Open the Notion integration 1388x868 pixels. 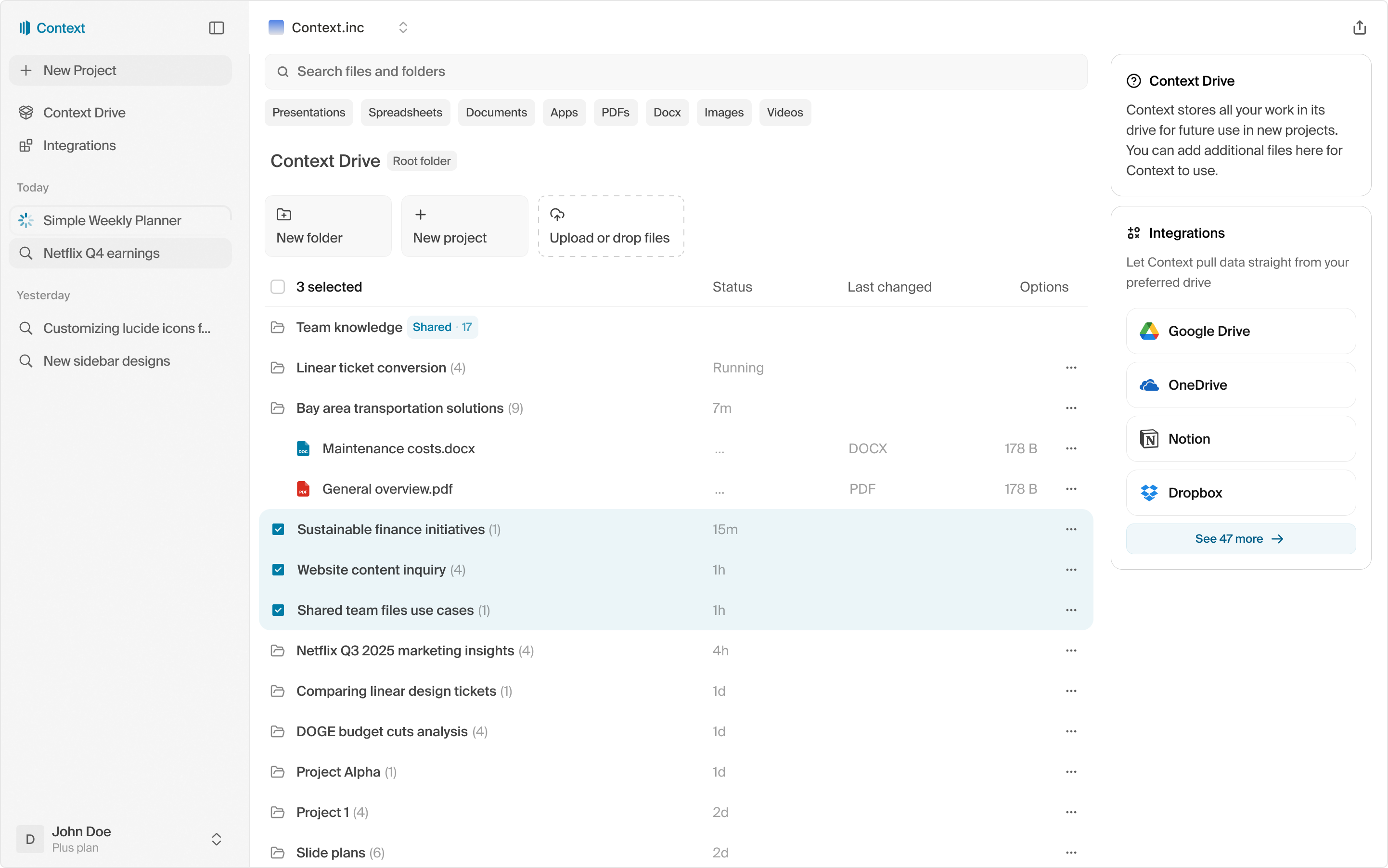[1240, 439]
